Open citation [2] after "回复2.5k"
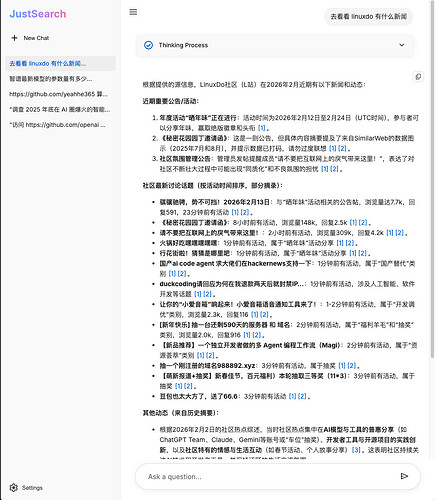 click(x=363, y=222)
